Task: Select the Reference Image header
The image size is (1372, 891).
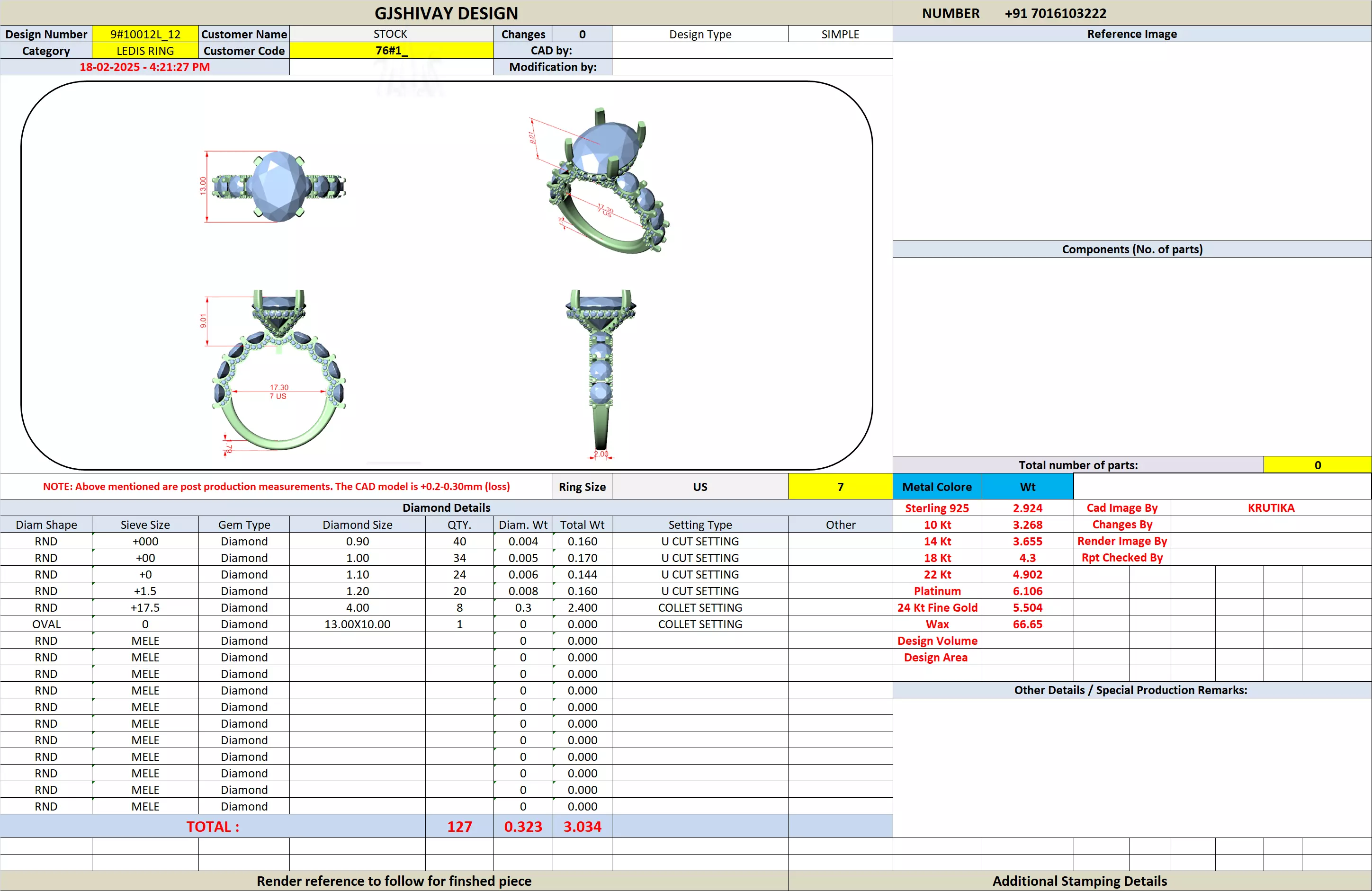Action: [1131, 34]
